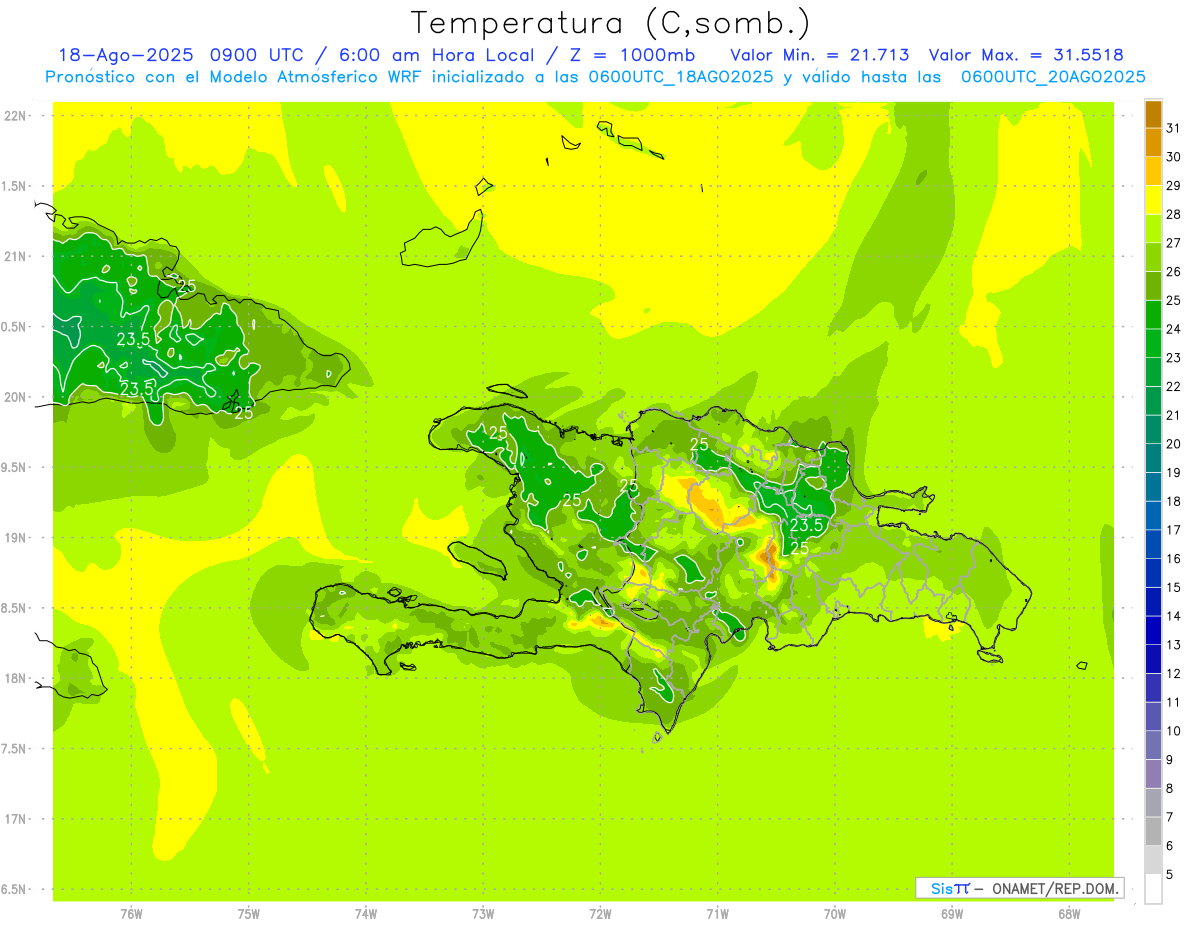1200x927 pixels.
Task: Select the "Valor Min. = 21.713" readout
Action: (820, 55)
